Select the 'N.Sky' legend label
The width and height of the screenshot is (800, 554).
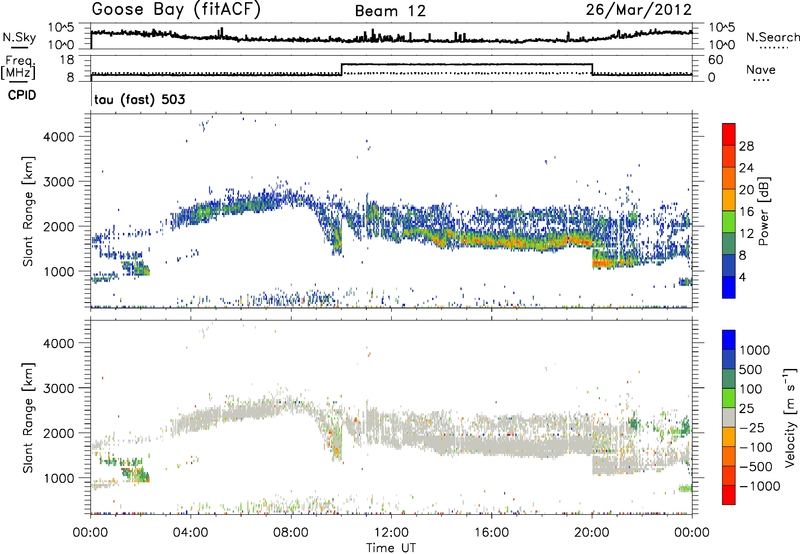[x=19, y=37]
